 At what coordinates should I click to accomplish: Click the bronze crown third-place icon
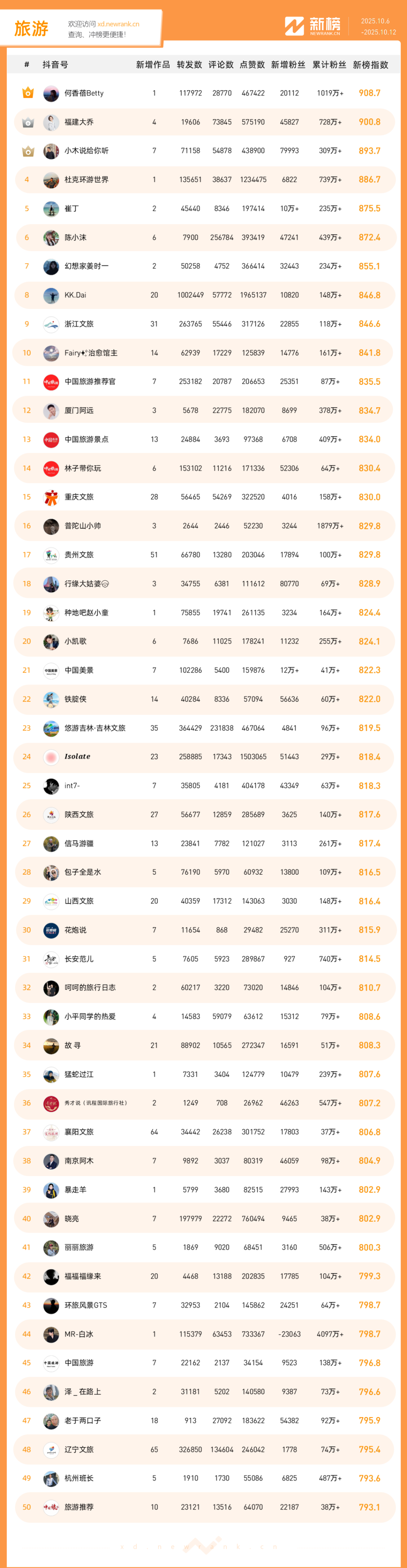pyautogui.click(x=28, y=151)
